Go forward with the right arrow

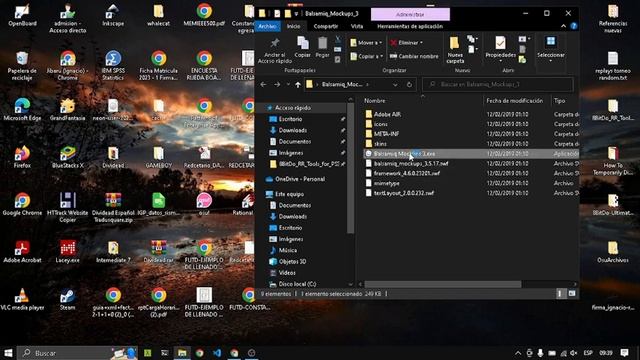pos(277,84)
